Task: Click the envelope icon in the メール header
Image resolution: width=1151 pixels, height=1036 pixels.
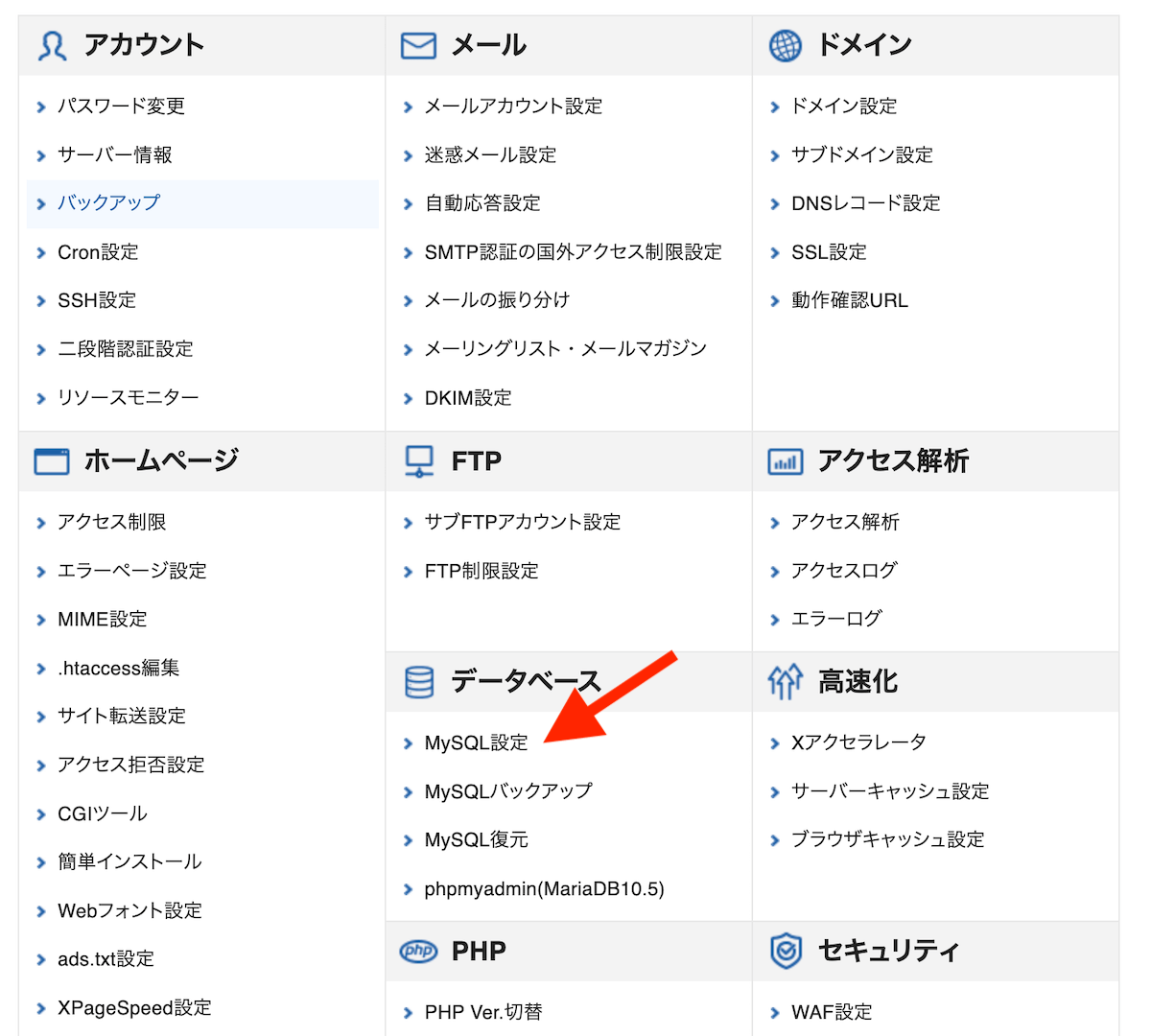Action: coord(419,44)
